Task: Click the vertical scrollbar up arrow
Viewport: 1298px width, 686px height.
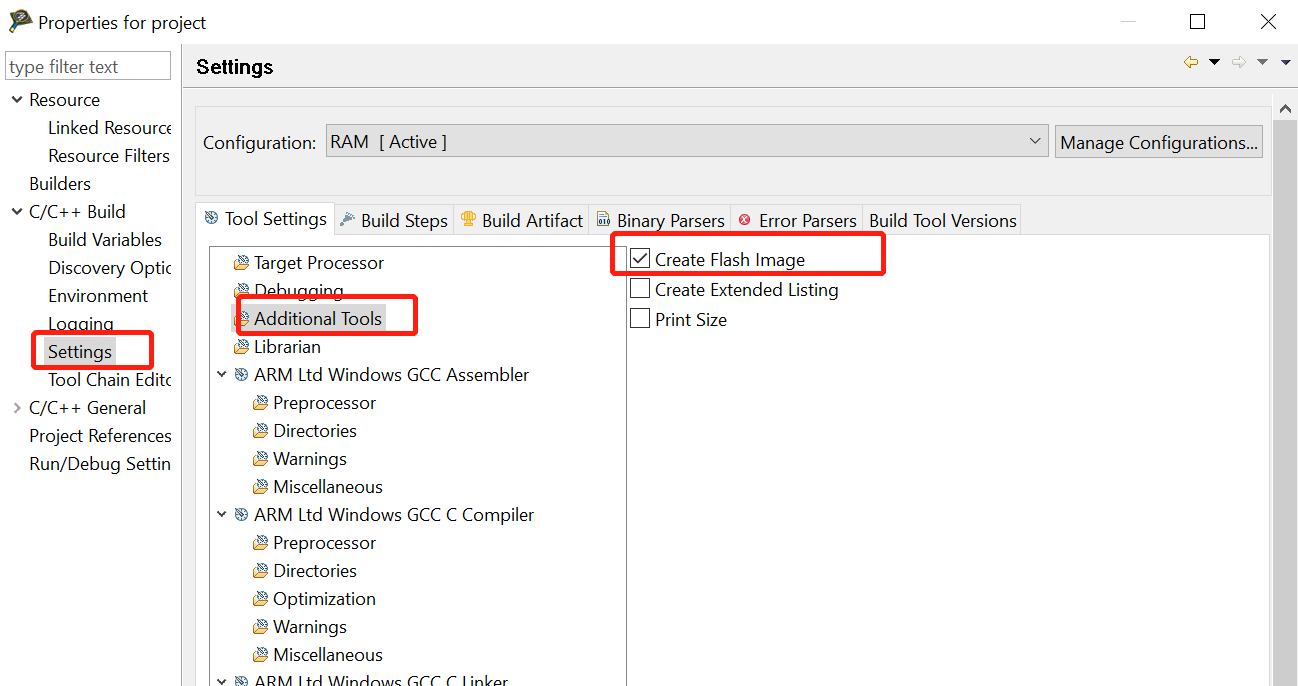Action: coord(1286,107)
